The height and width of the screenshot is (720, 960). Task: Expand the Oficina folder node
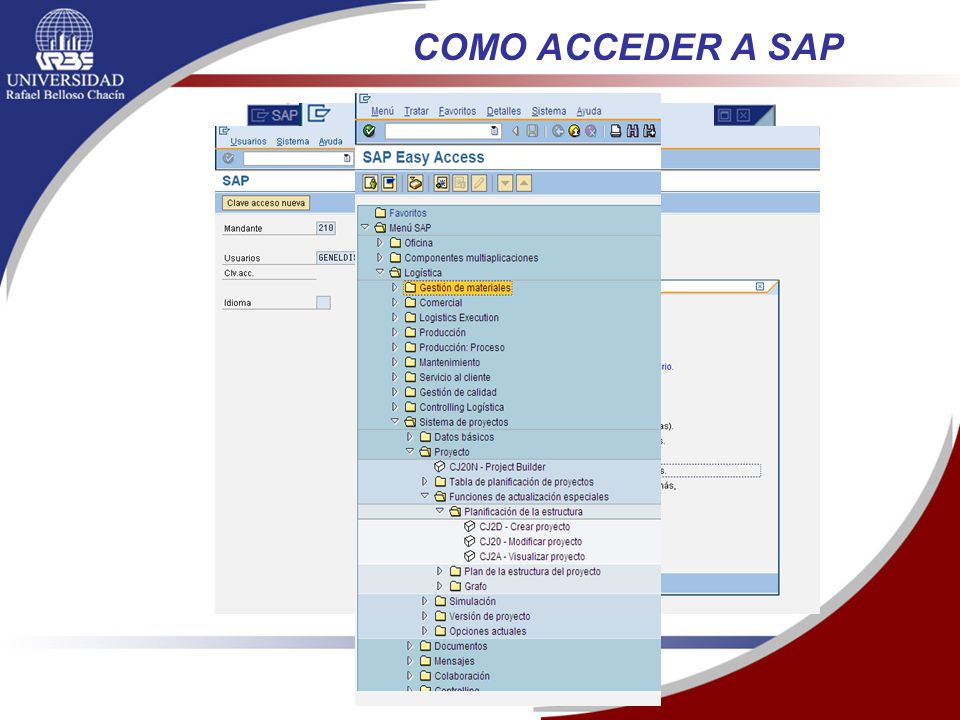coord(380,242)
